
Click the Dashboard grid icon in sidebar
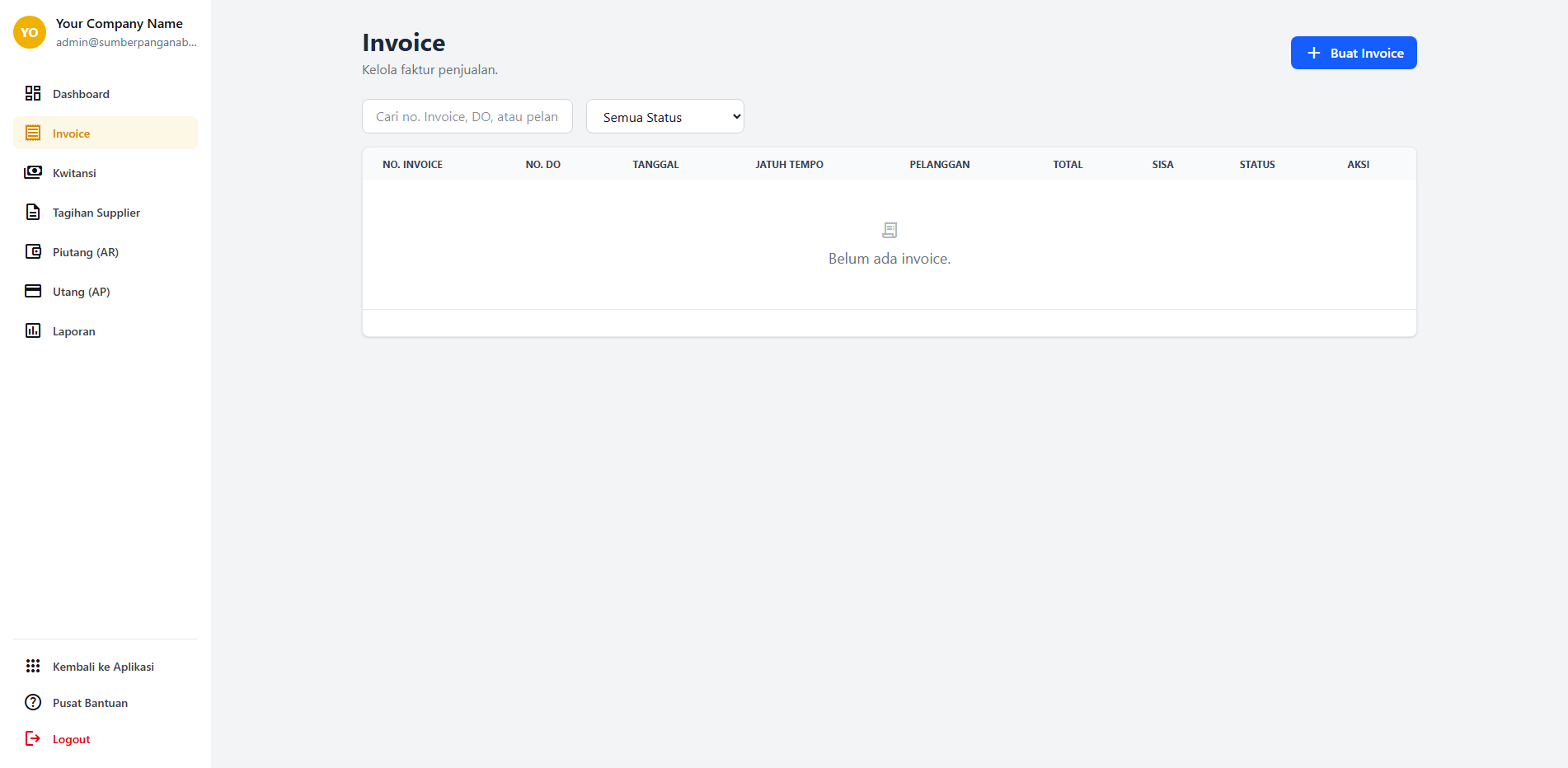point(33,93)
